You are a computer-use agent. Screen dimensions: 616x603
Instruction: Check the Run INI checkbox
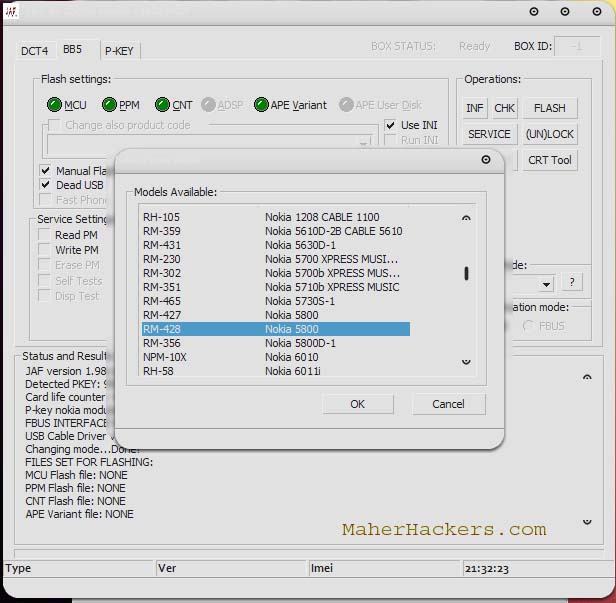point(390,140)
